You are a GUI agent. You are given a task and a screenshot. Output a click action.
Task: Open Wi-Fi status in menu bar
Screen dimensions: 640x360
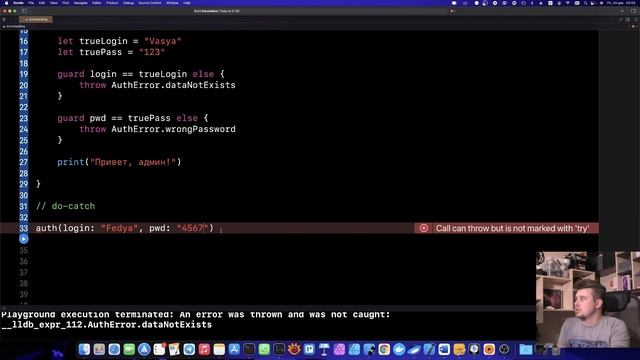[567, 3]
